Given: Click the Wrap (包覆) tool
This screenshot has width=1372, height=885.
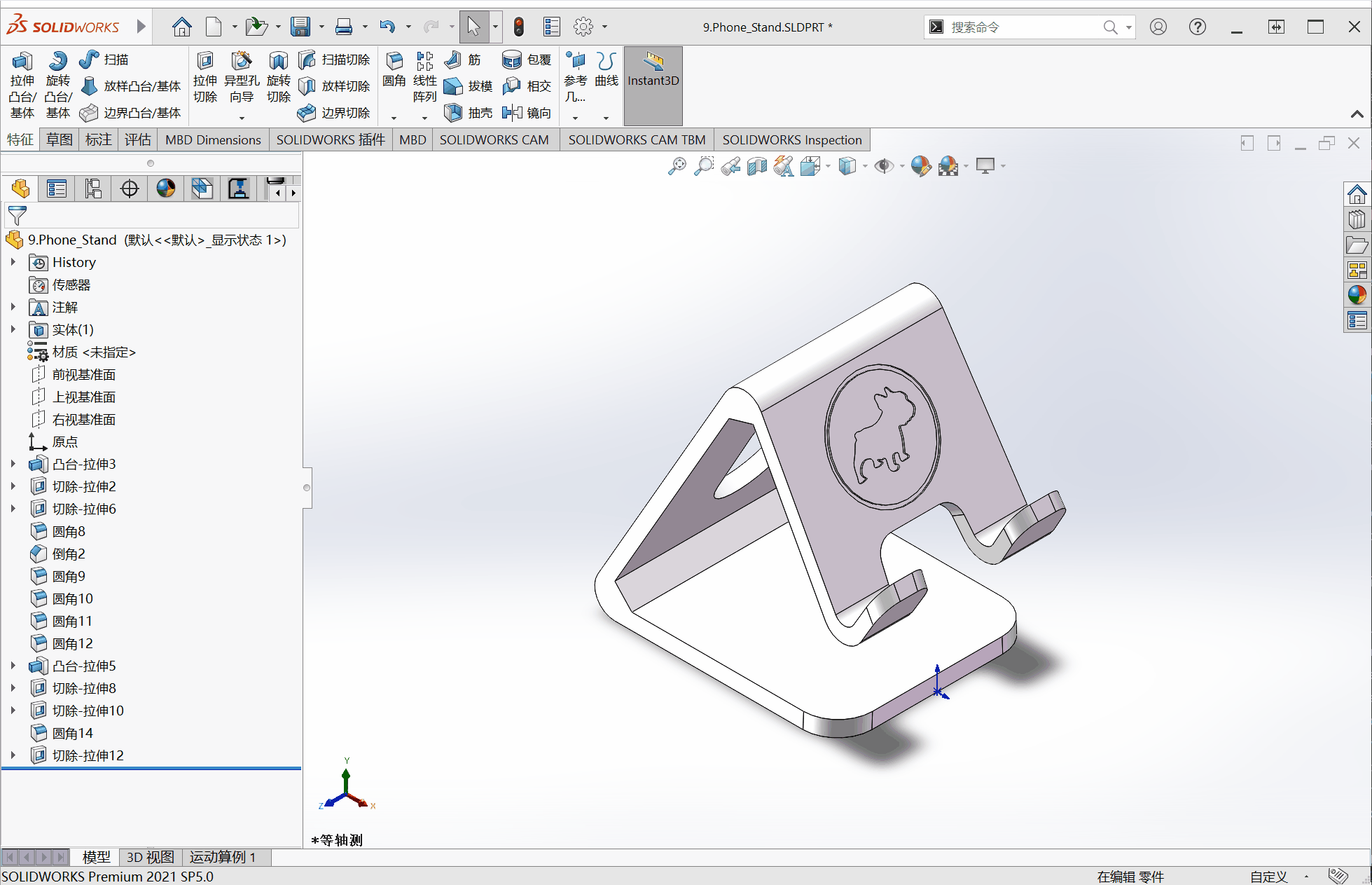Looking at the screenshot, I should pos(527,60).
